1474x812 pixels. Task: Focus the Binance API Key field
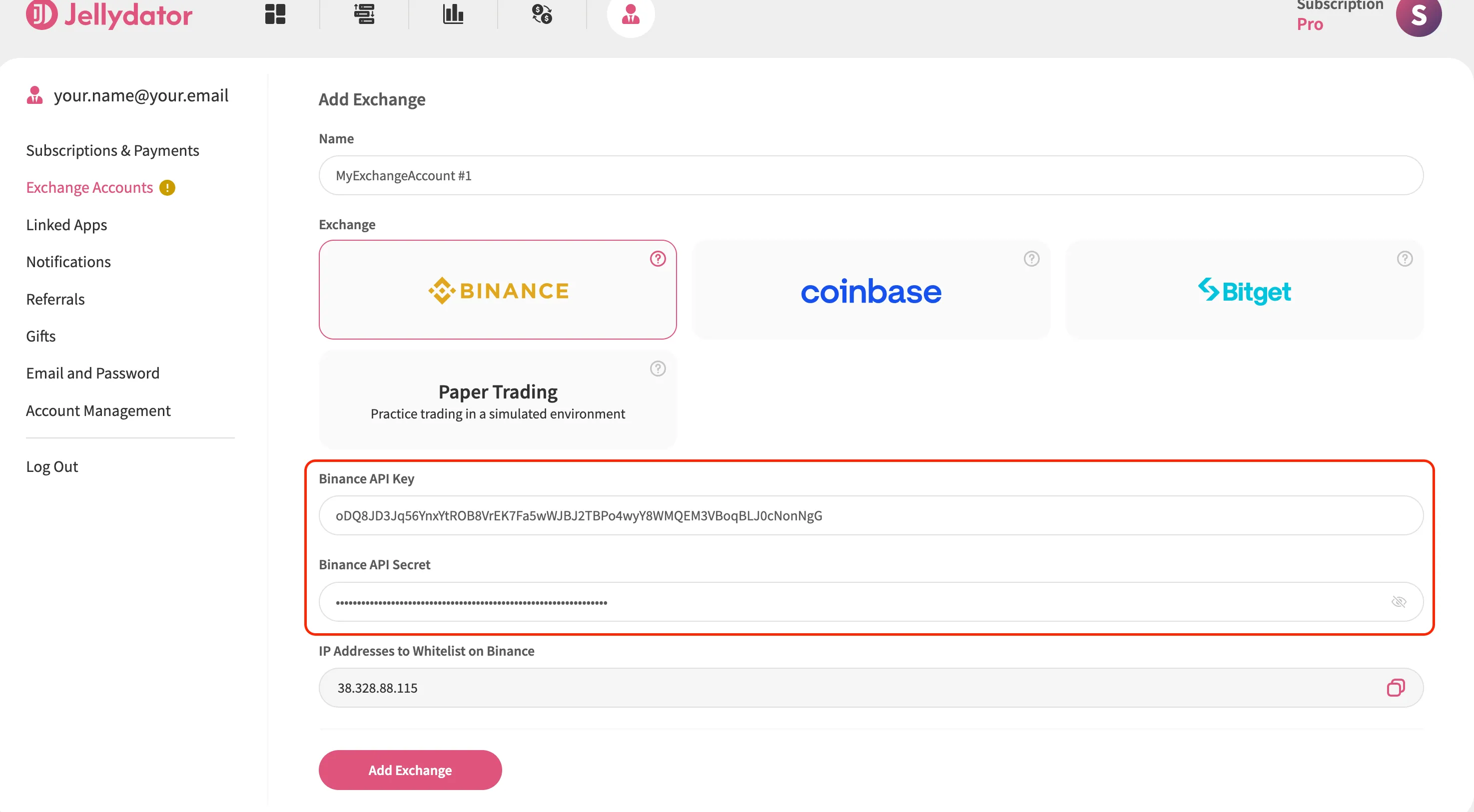pos(871,516)
